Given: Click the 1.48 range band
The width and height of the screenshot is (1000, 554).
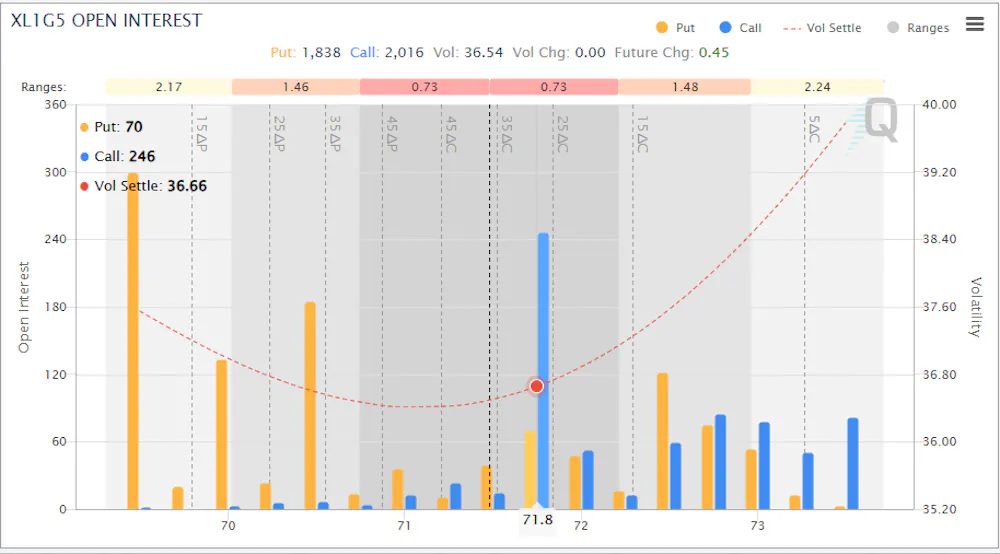Looking at the screenshot, I should [x=684, y=87].
